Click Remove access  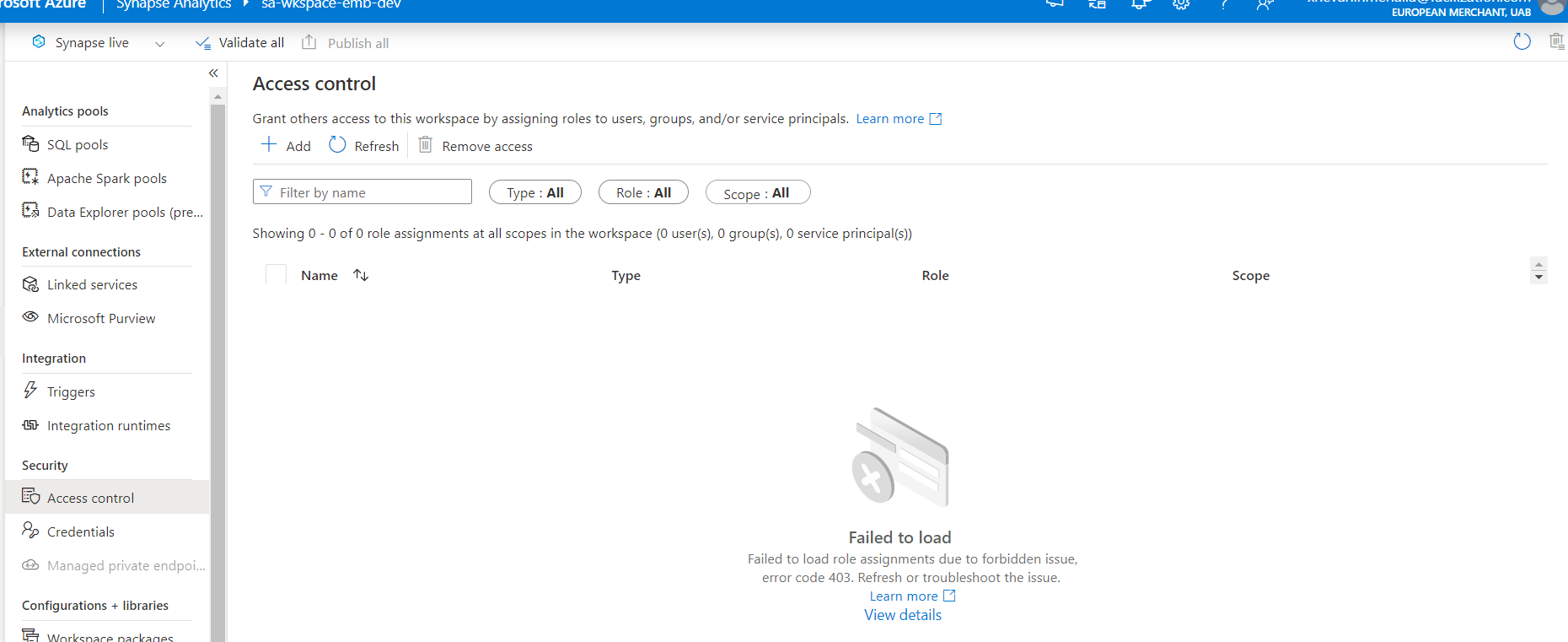(475, 145)
